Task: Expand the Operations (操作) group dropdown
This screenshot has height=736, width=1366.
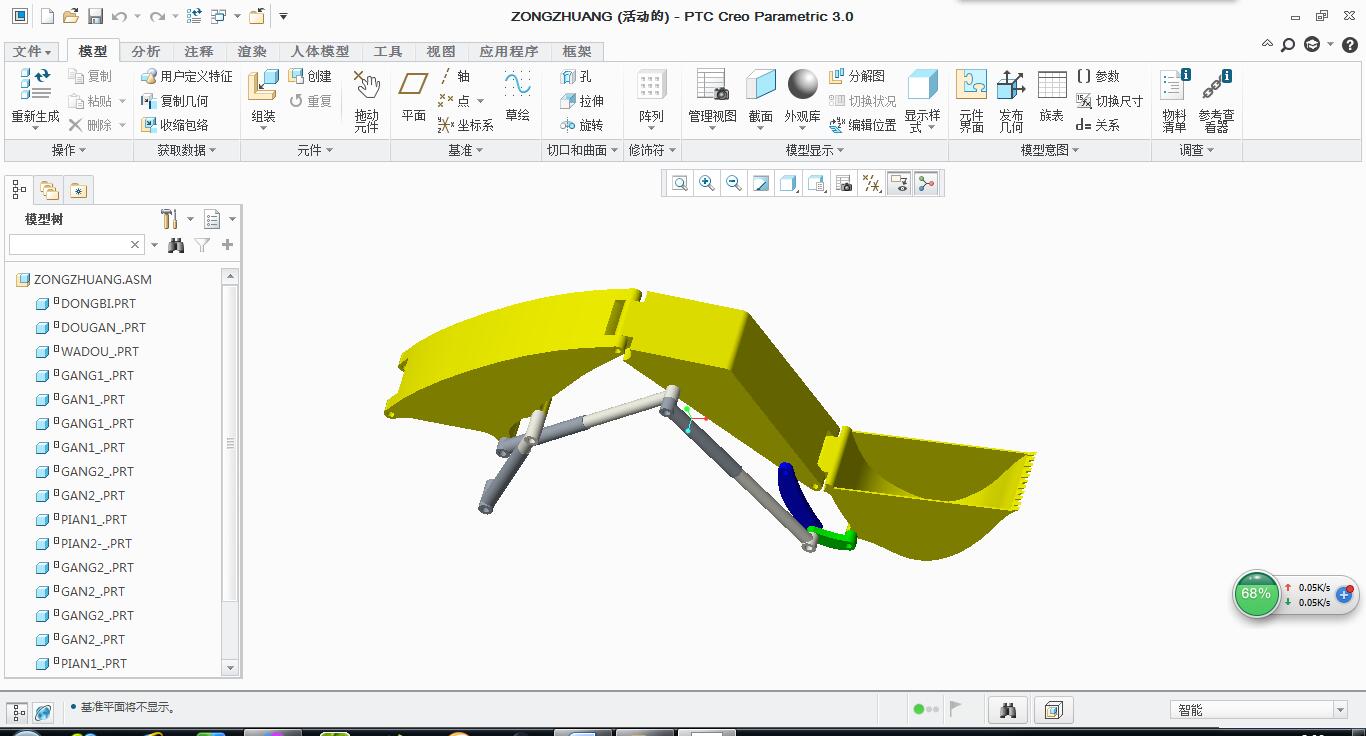Action: click(x=68, y=150)
